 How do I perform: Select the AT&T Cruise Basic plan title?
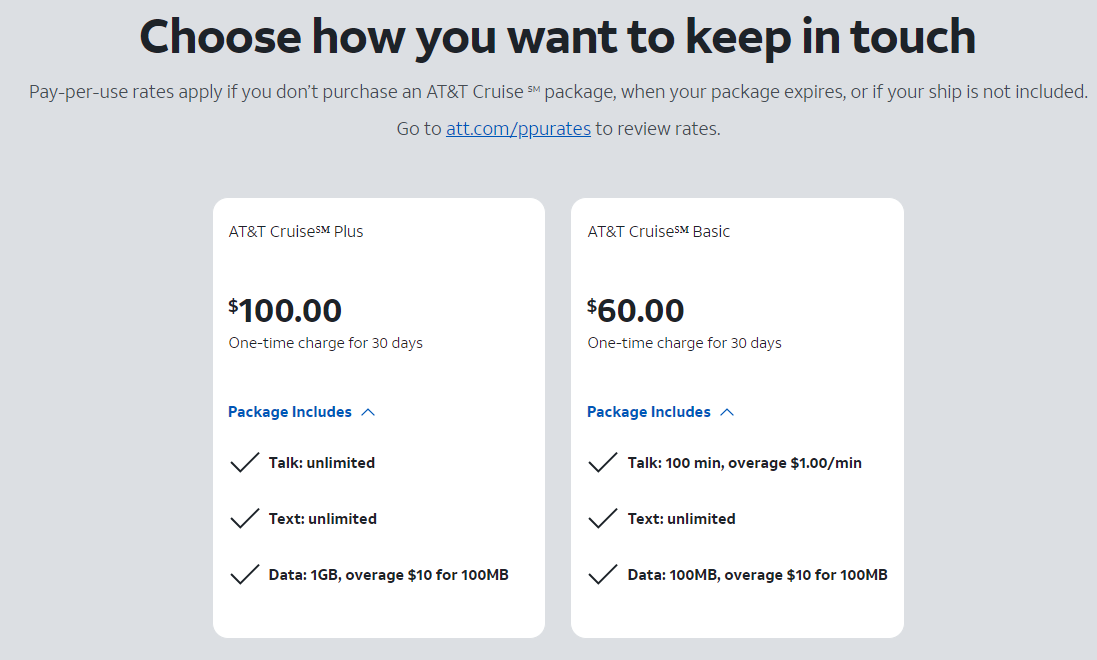[x=659, y=231]
